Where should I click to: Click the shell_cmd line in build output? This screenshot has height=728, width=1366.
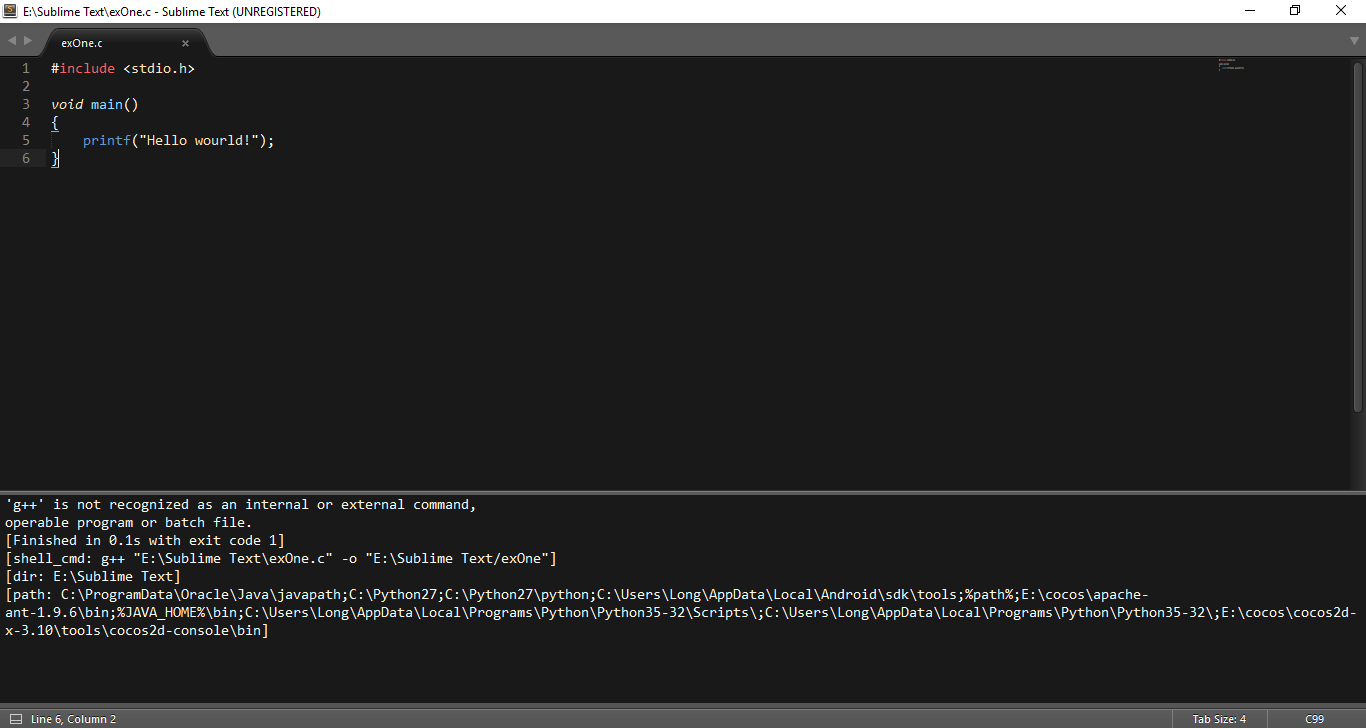pyautogui.click(x=280, y=559)
